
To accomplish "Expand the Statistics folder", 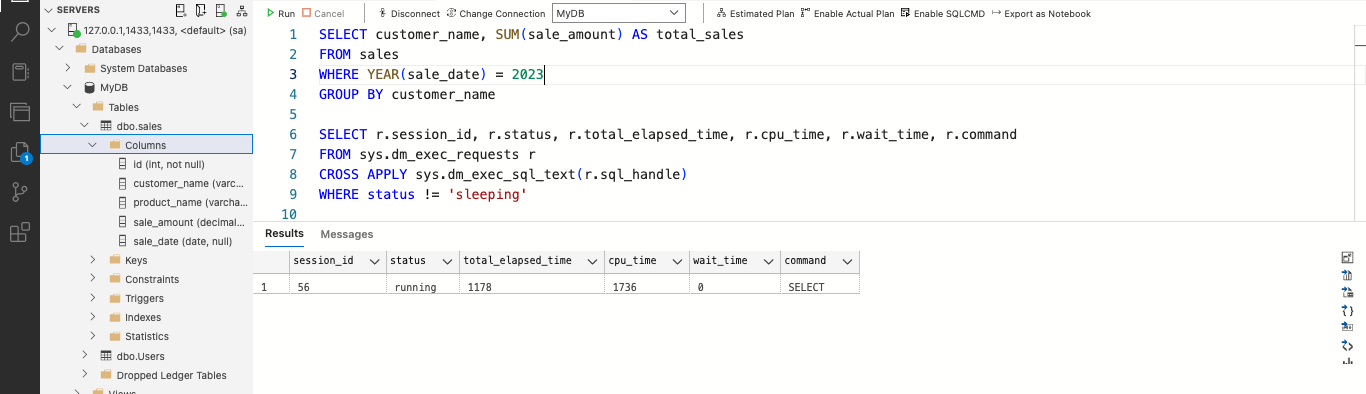I will 92,336.
